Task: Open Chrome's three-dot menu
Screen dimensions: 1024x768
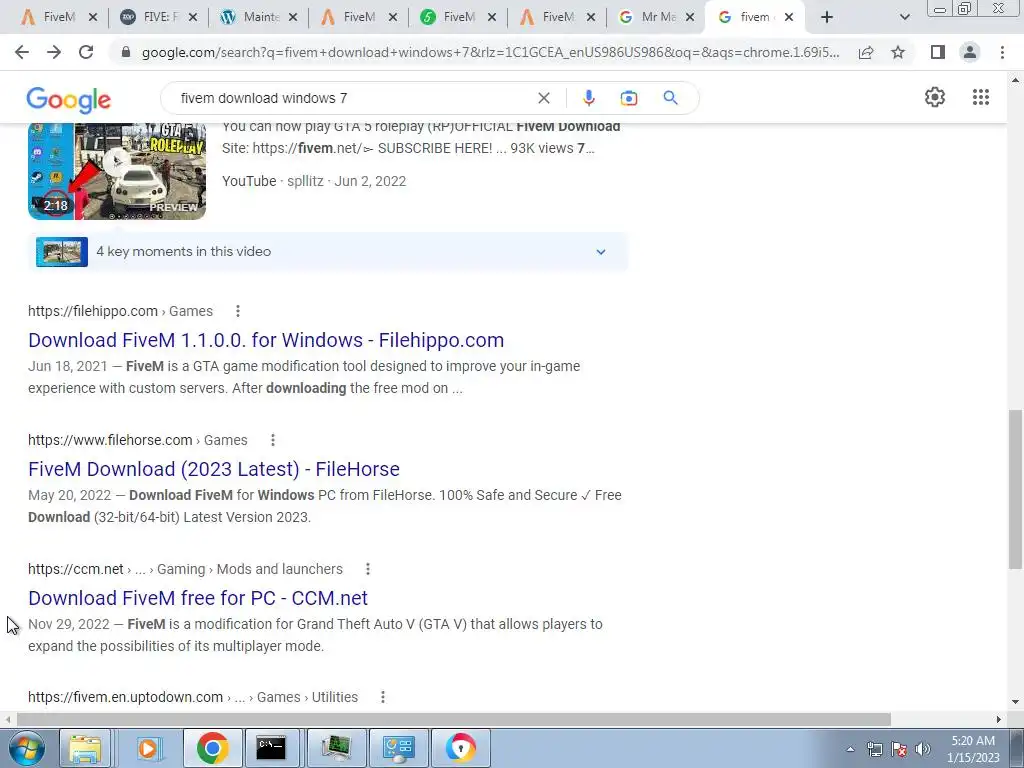Action: (1002, 52)
